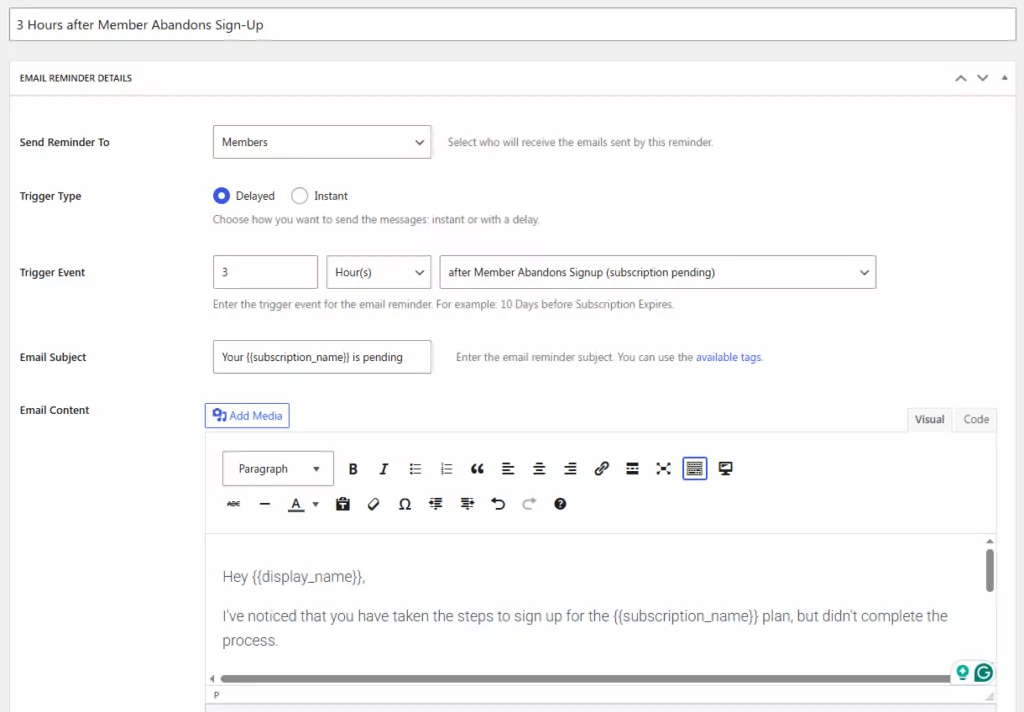Screen dimensions: 1024x712
Task: Open keyboard shortcuts help icon
Action: pyautogui.click(x=560, y=504)
